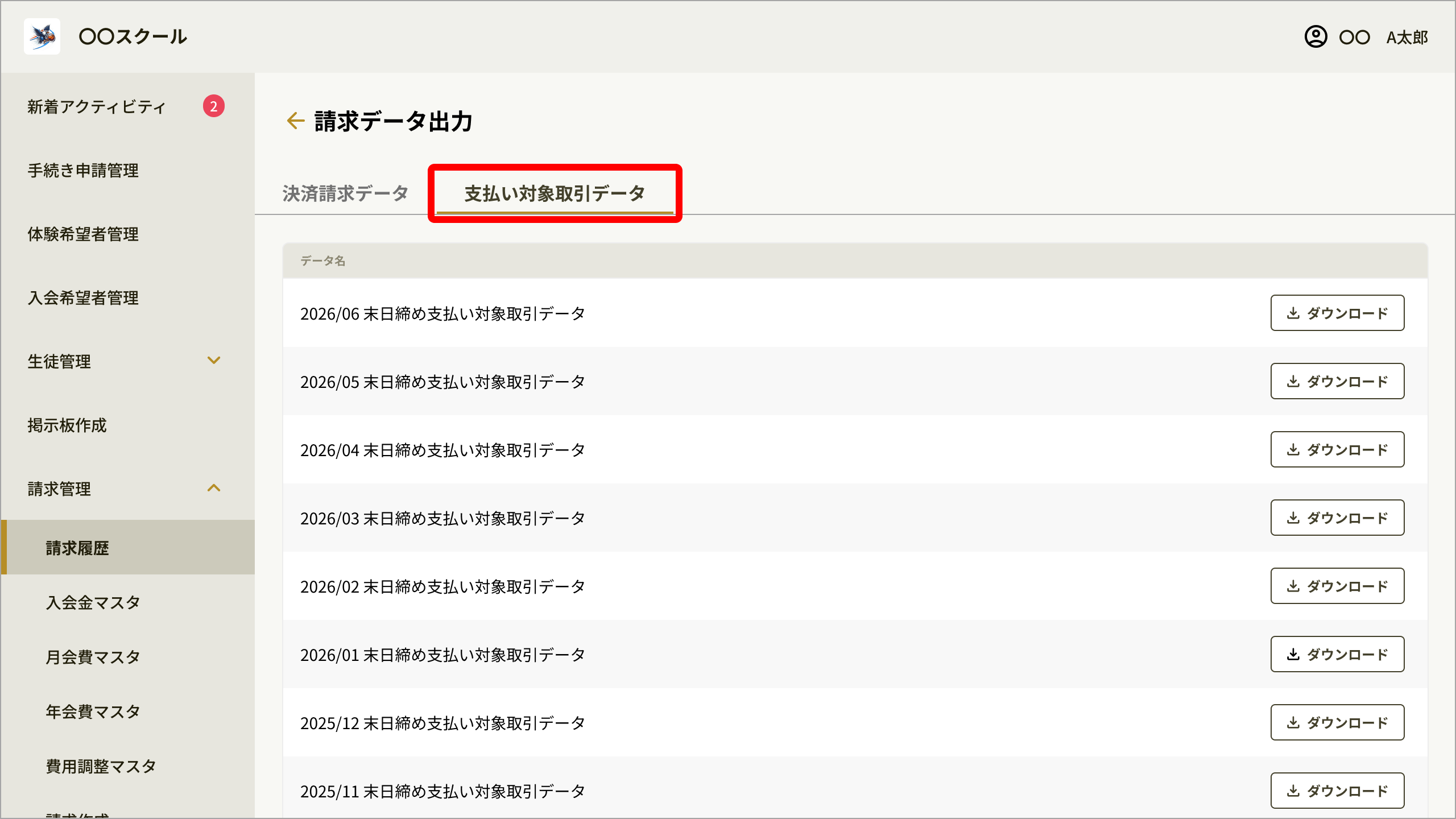The image size is (1456, 819).
Task: Open 新着アクティビティ in sidebar
Action: click(97, 106)
